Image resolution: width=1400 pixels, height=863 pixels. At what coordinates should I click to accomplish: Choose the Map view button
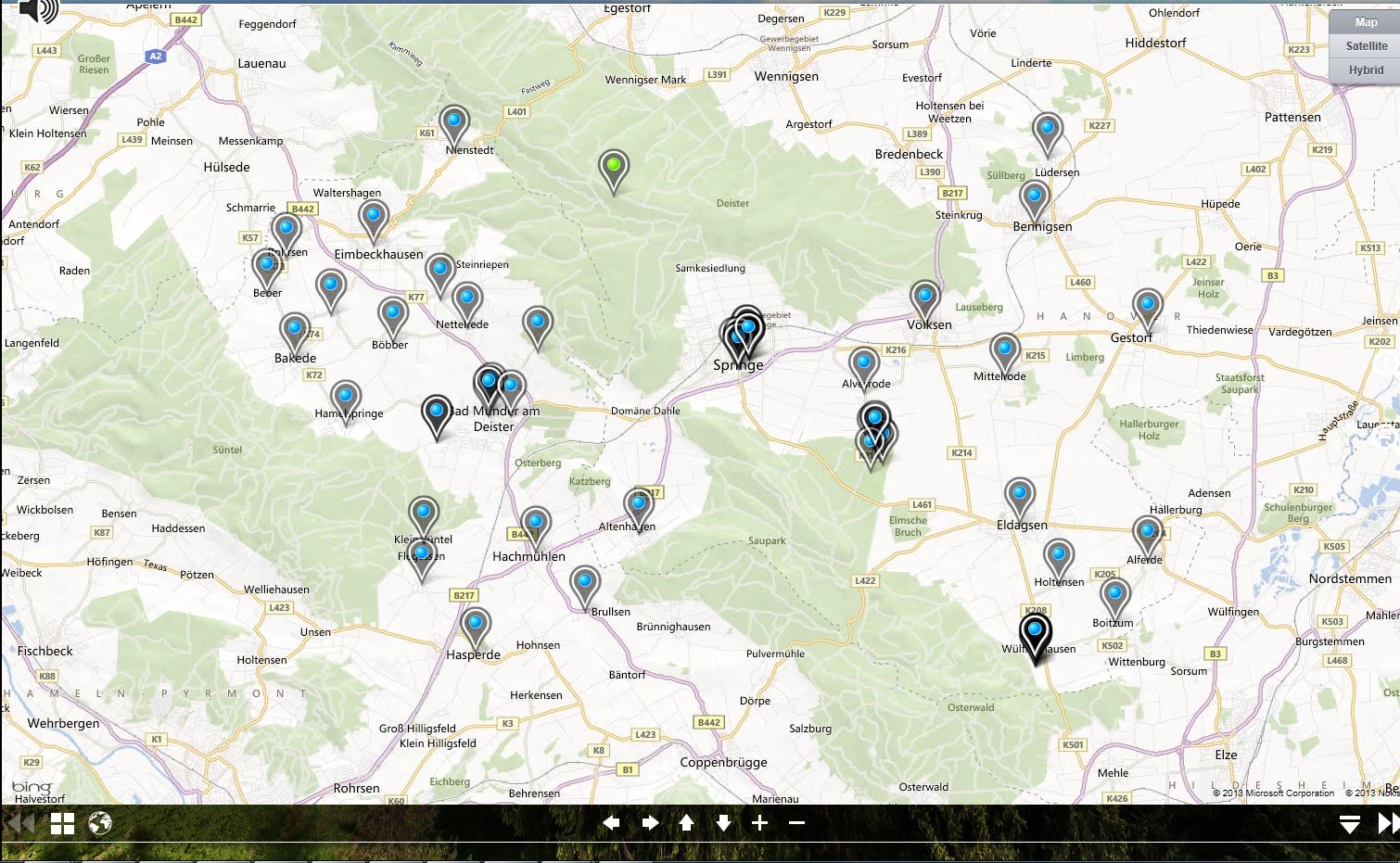click(1366, 22)
